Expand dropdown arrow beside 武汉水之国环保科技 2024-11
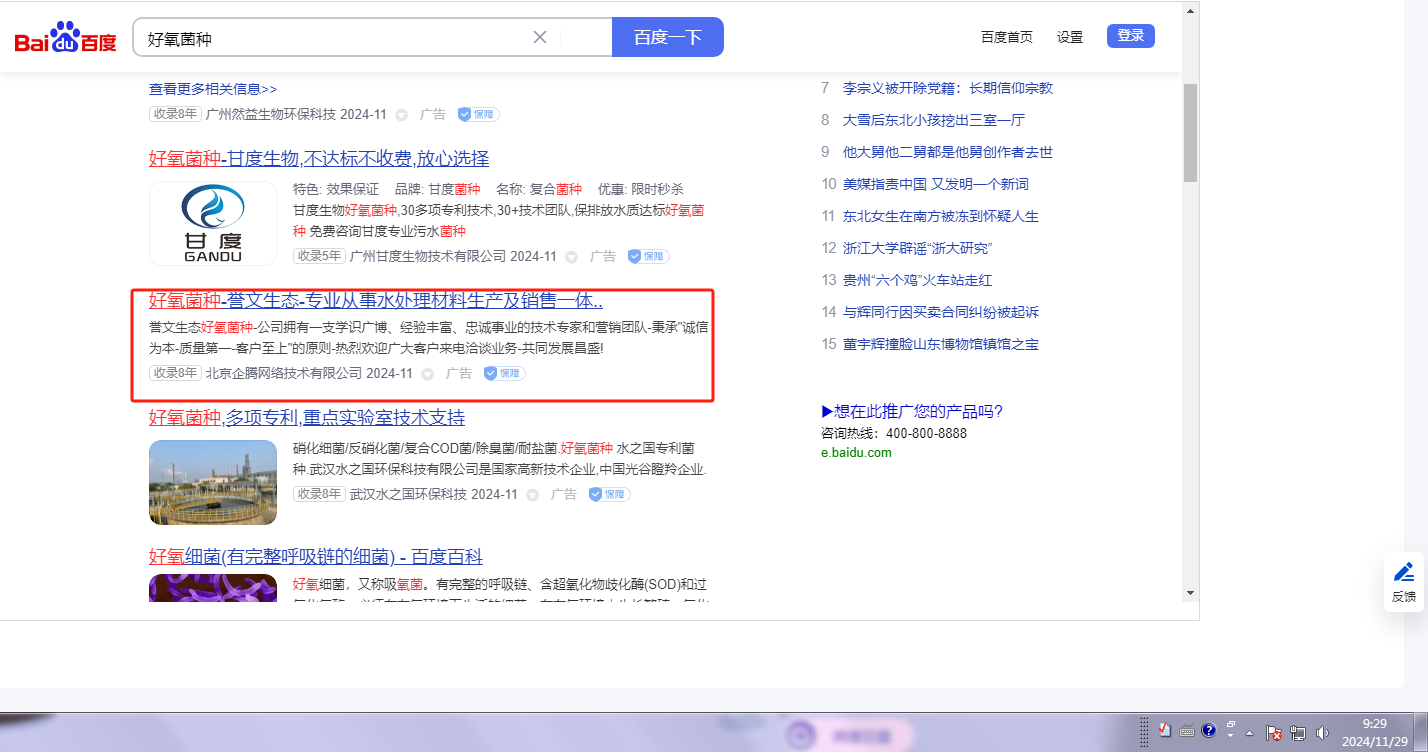Image resolution: width=1428 pixels, height=752 pixels. [x=533, y=495]
